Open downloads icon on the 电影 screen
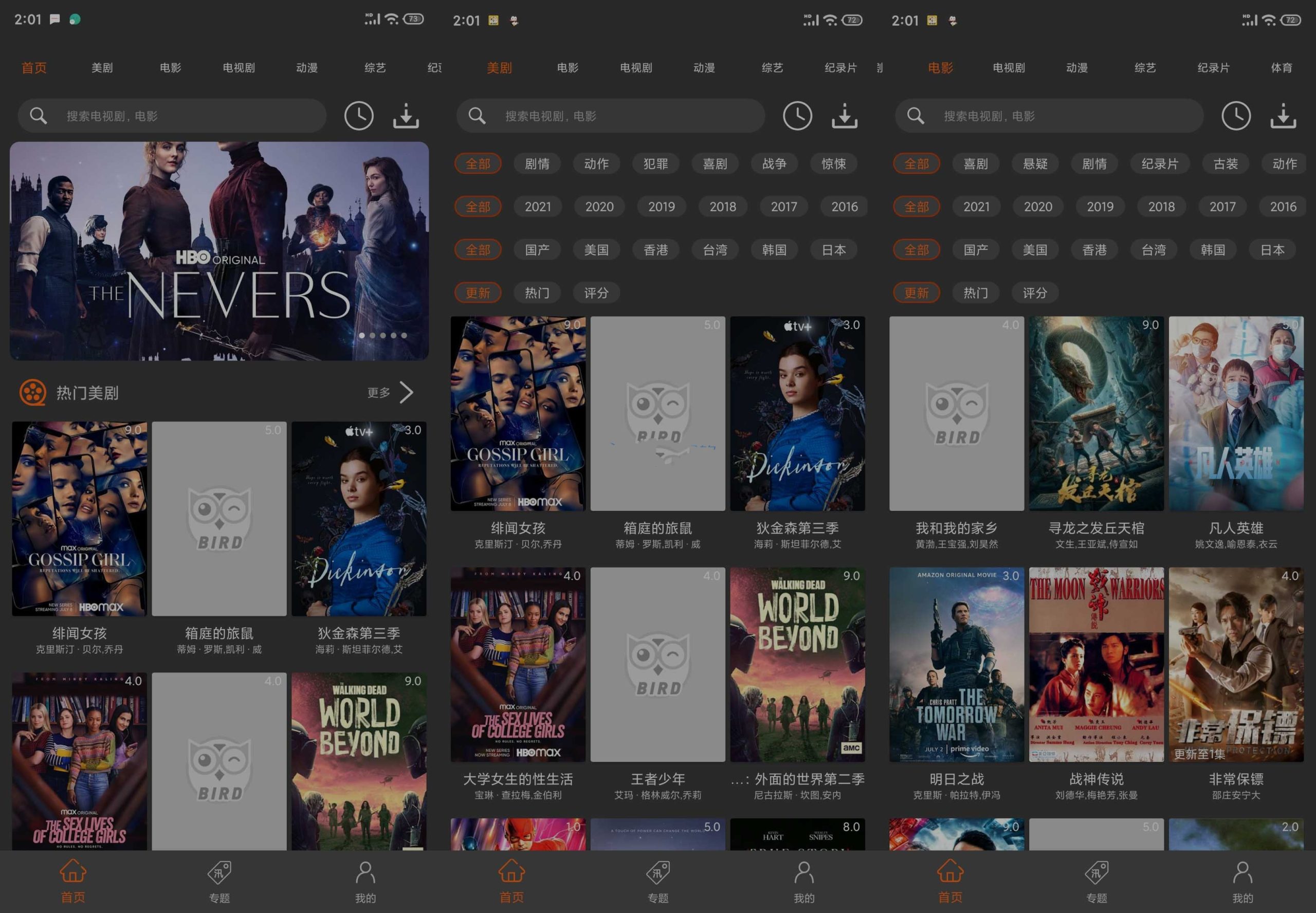The height and width of the screenshot is (913, 1316). point(1284,116)
